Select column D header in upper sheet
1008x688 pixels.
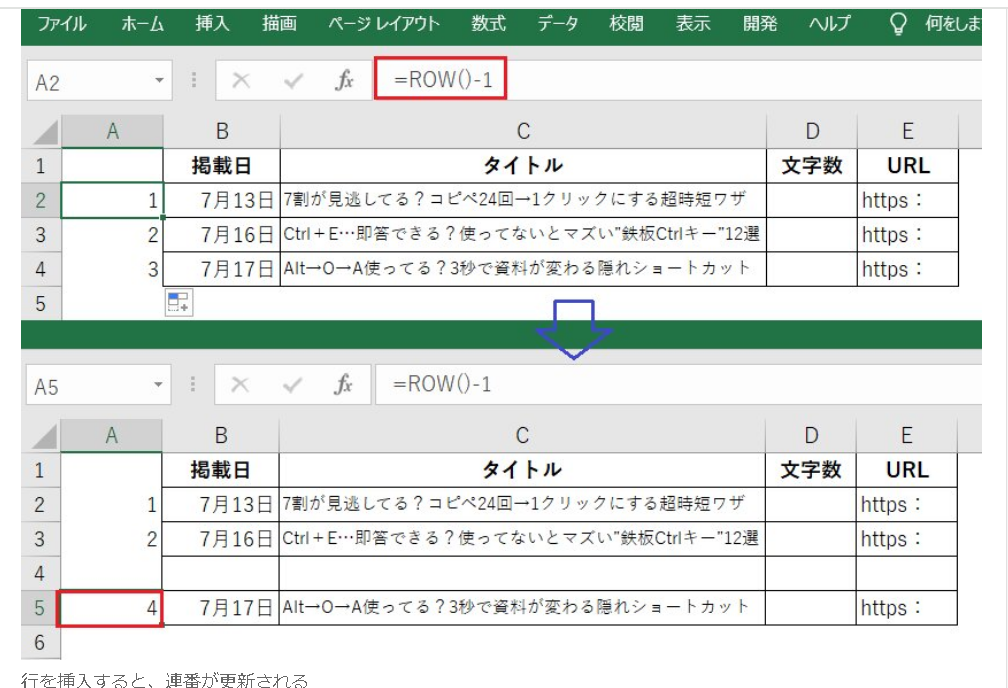pos(812,132)
